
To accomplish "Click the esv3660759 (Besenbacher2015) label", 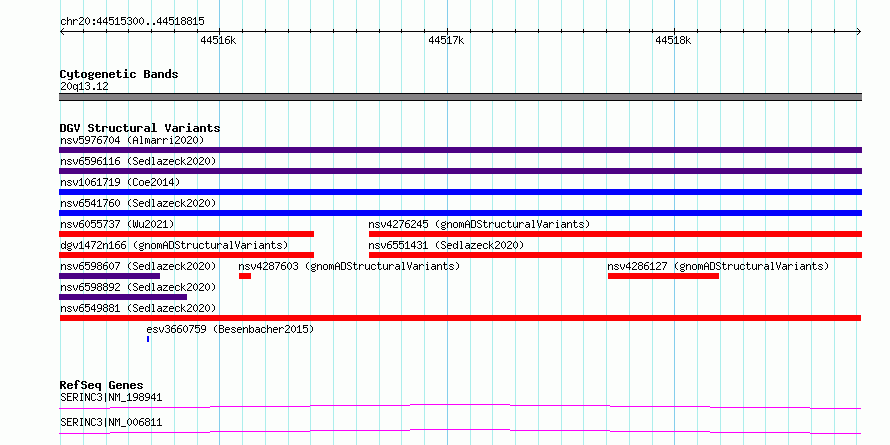I will (230, 329).
